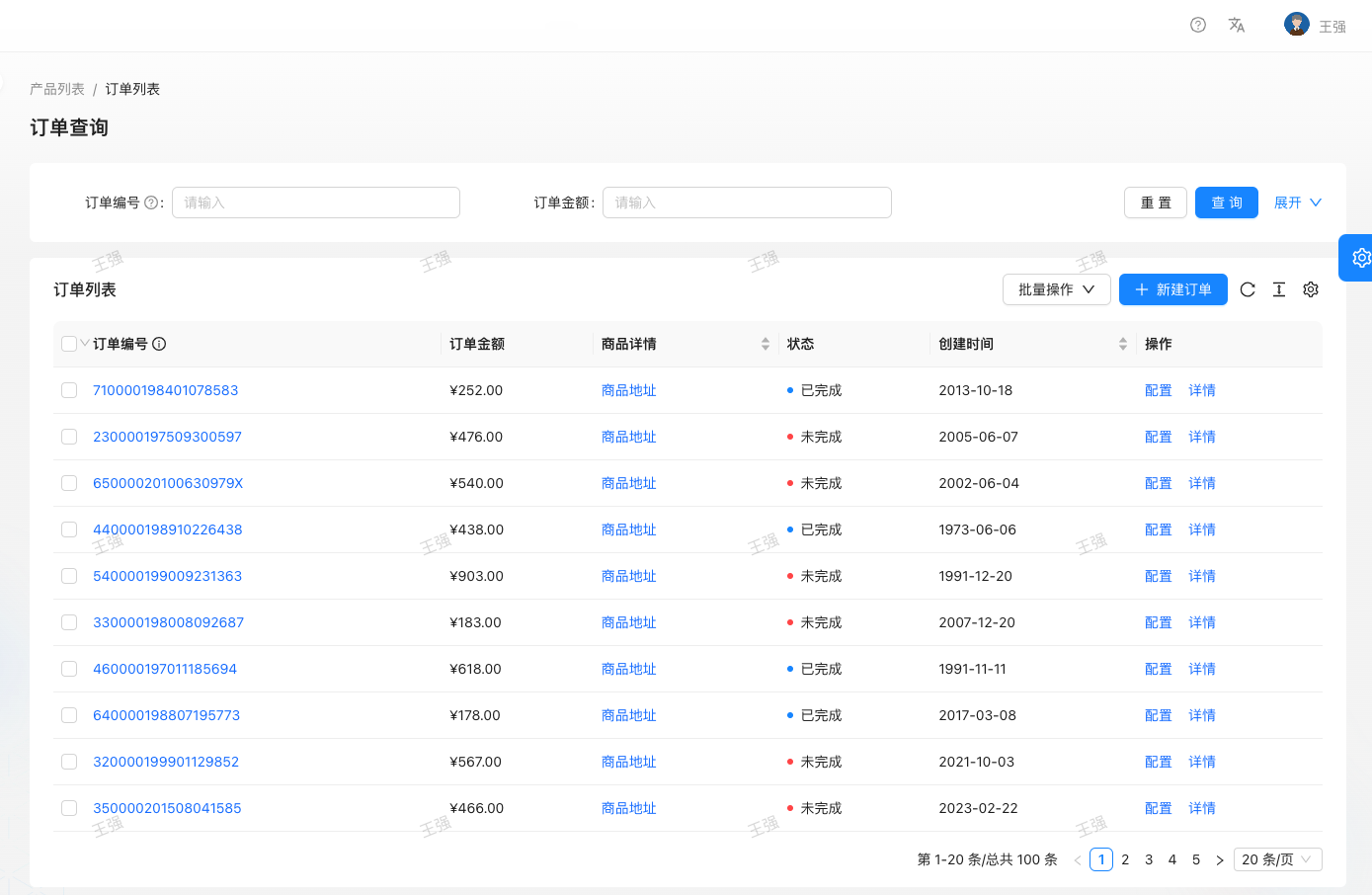Sort by the 商品详情 column sorter arrows
Screen dimensions: 1372x895
766,344
